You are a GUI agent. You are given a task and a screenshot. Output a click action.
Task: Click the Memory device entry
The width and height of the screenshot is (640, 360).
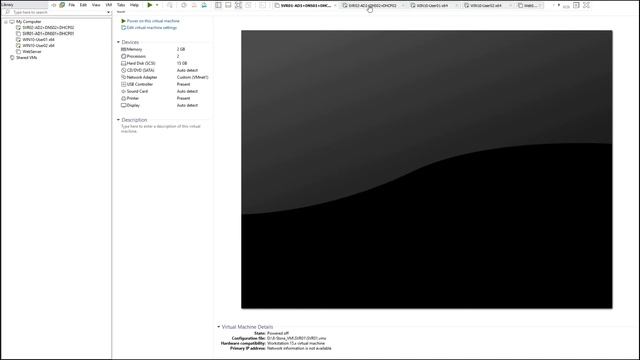[x=131, y=49]
